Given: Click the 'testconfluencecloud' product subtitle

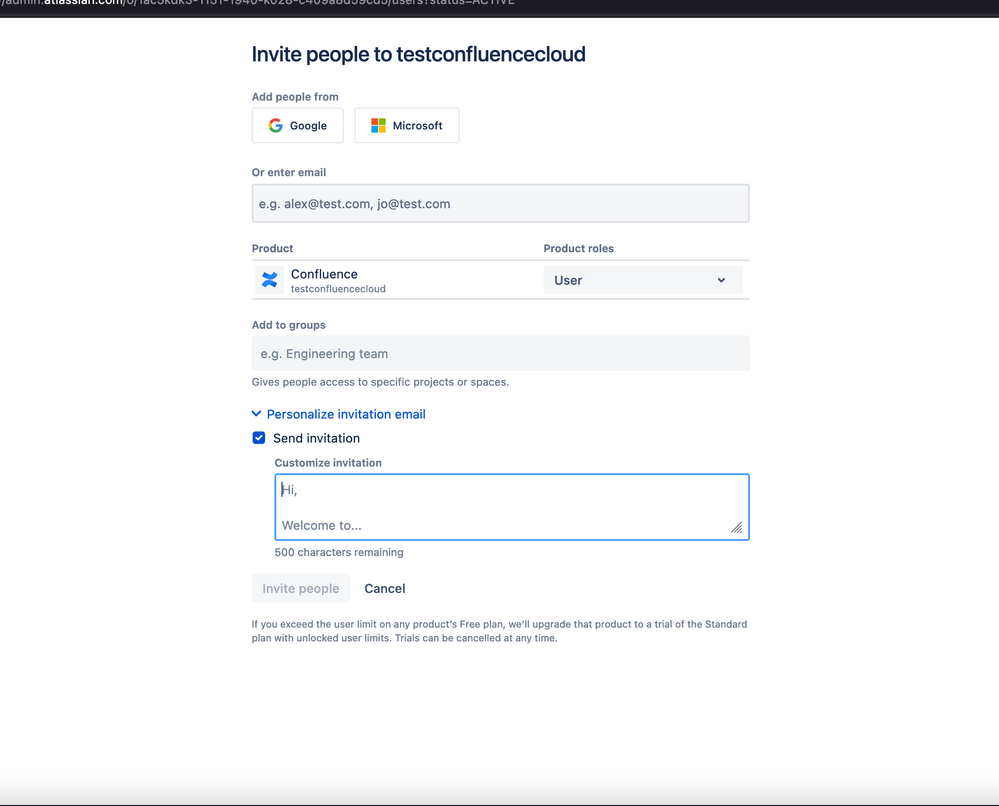Looking at the screenshot, I should coord(338,289).
